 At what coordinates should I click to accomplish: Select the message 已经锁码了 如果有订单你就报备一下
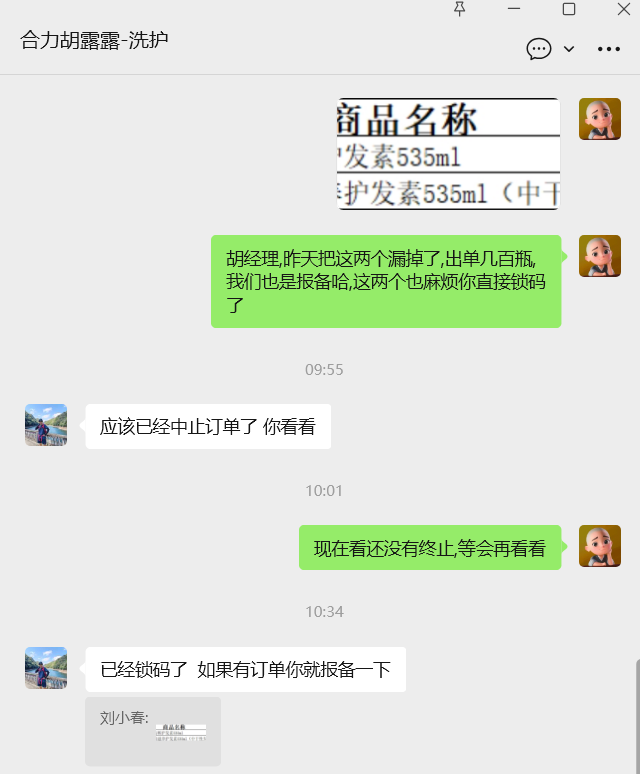245,669
